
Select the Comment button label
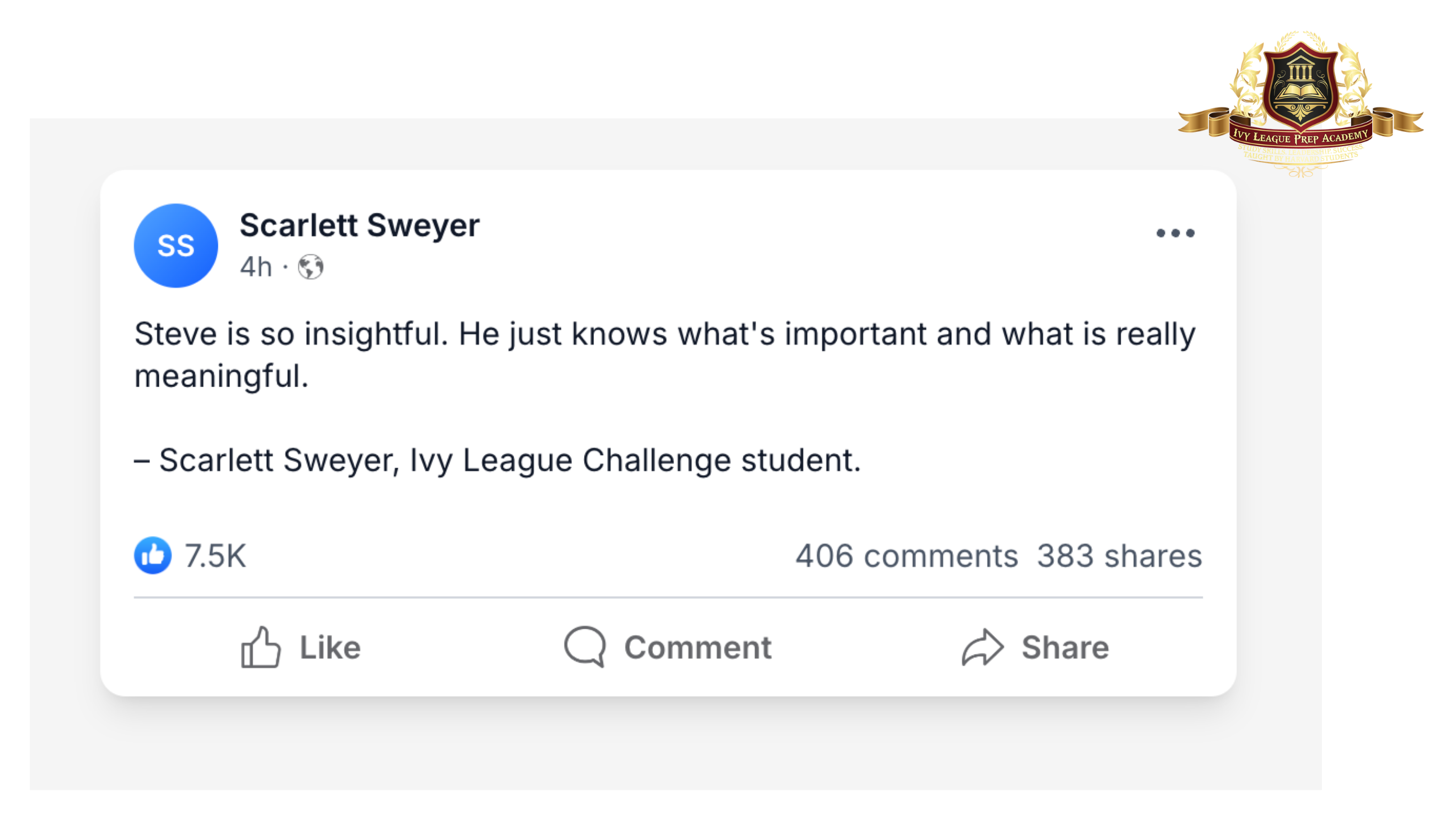(698, 647)
